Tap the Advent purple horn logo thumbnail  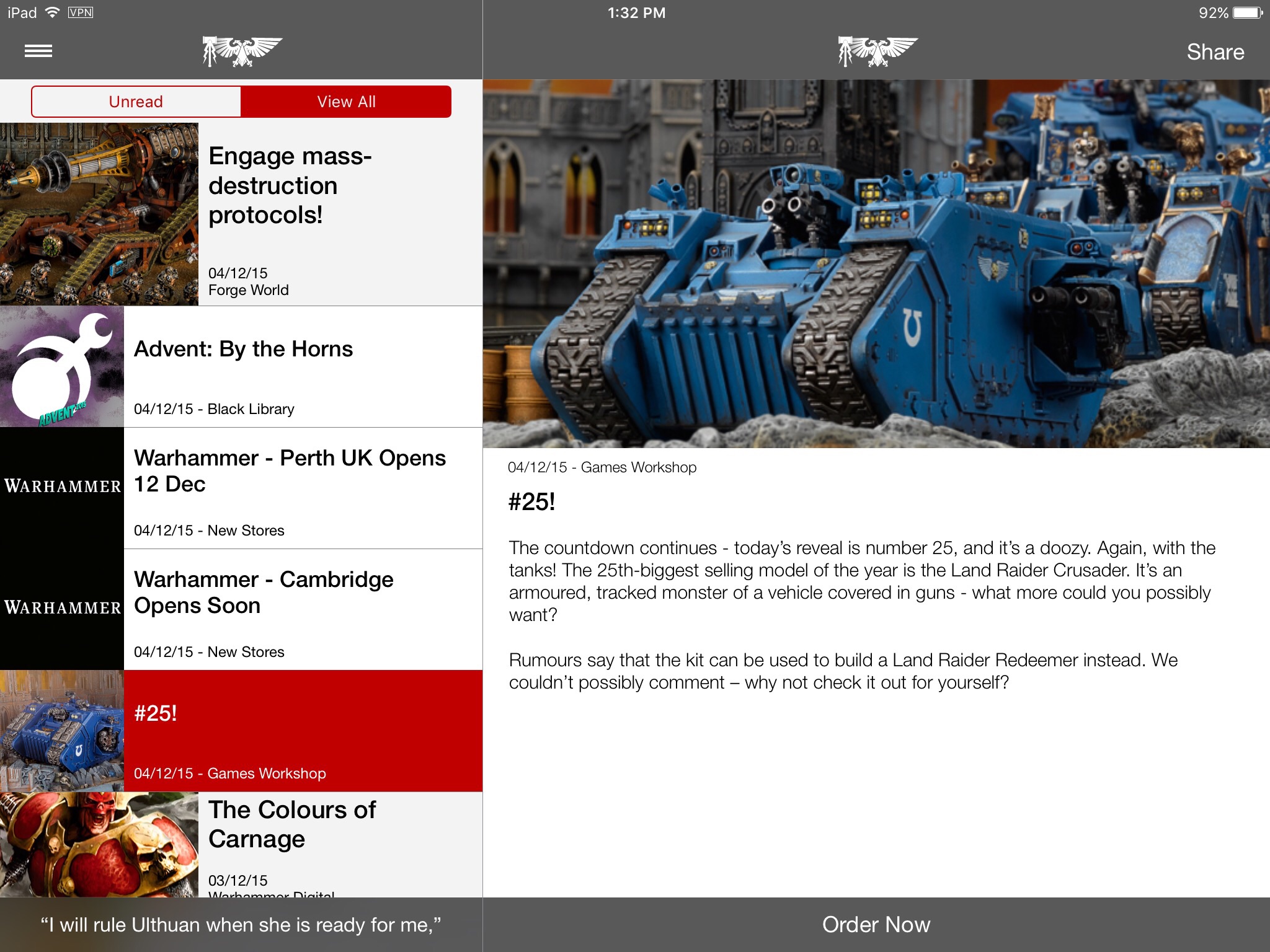click(62, 367)
